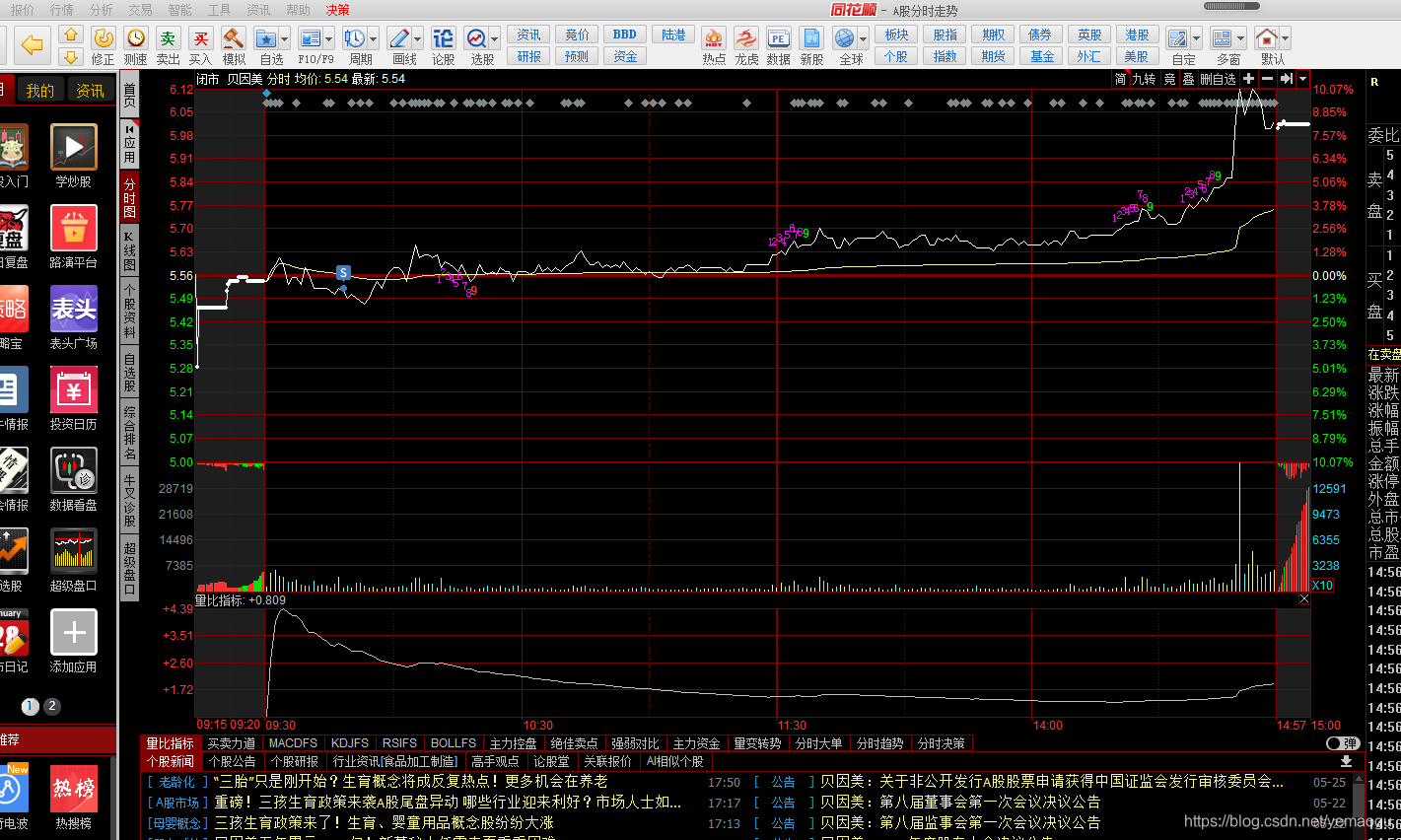This screenshot has height=840, width=1401.
Task: Toggle the 九转 indicator button
Action: (x=1144, y=79)
